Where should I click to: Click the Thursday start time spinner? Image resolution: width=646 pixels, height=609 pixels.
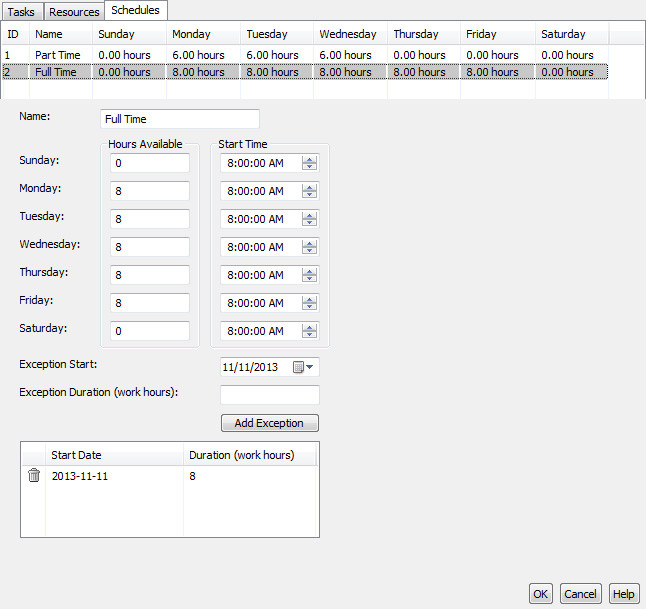coord(309,275)
